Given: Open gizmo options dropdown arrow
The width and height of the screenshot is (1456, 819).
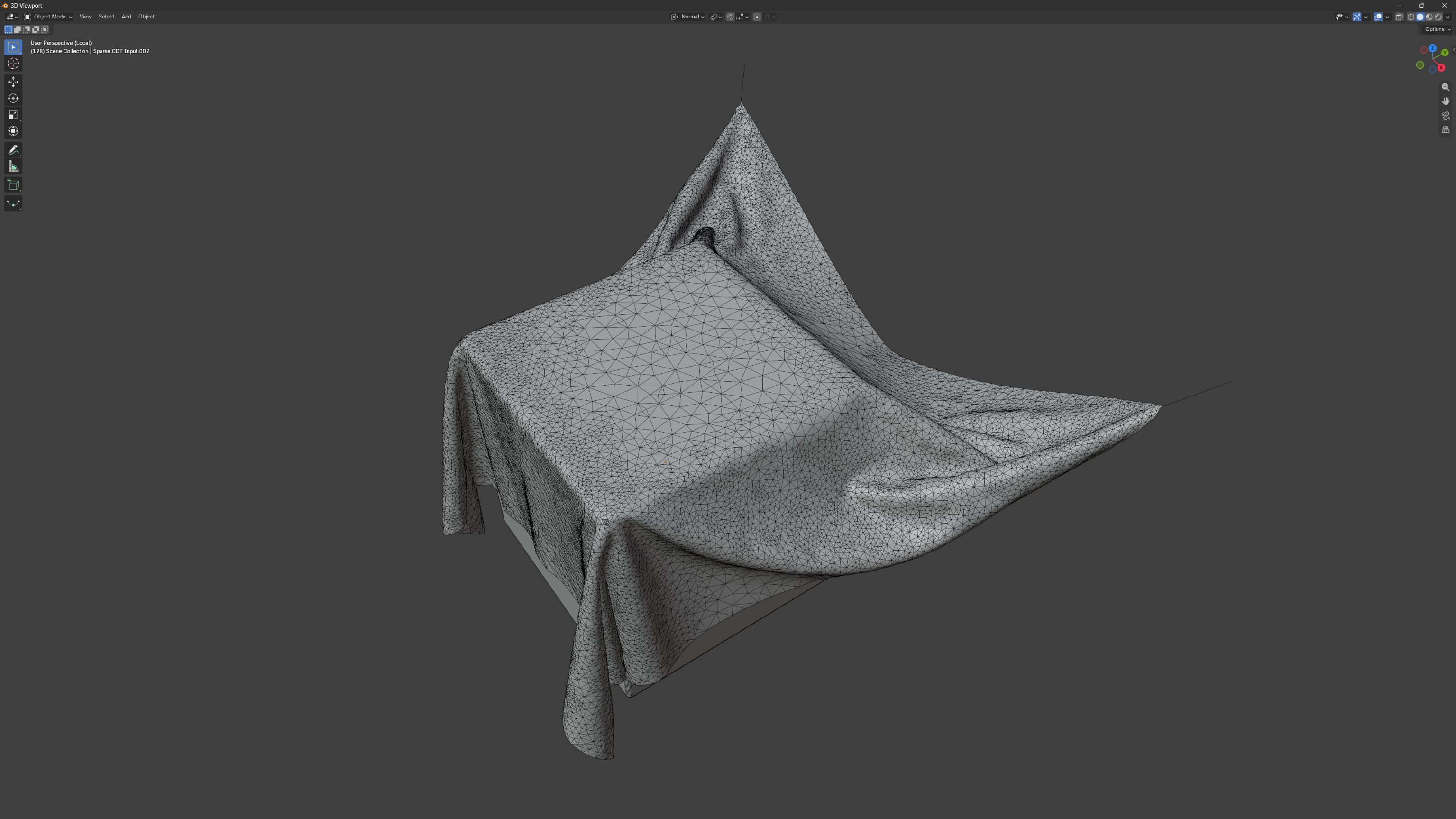Looking at the screenshot, I should point(1366,17).
